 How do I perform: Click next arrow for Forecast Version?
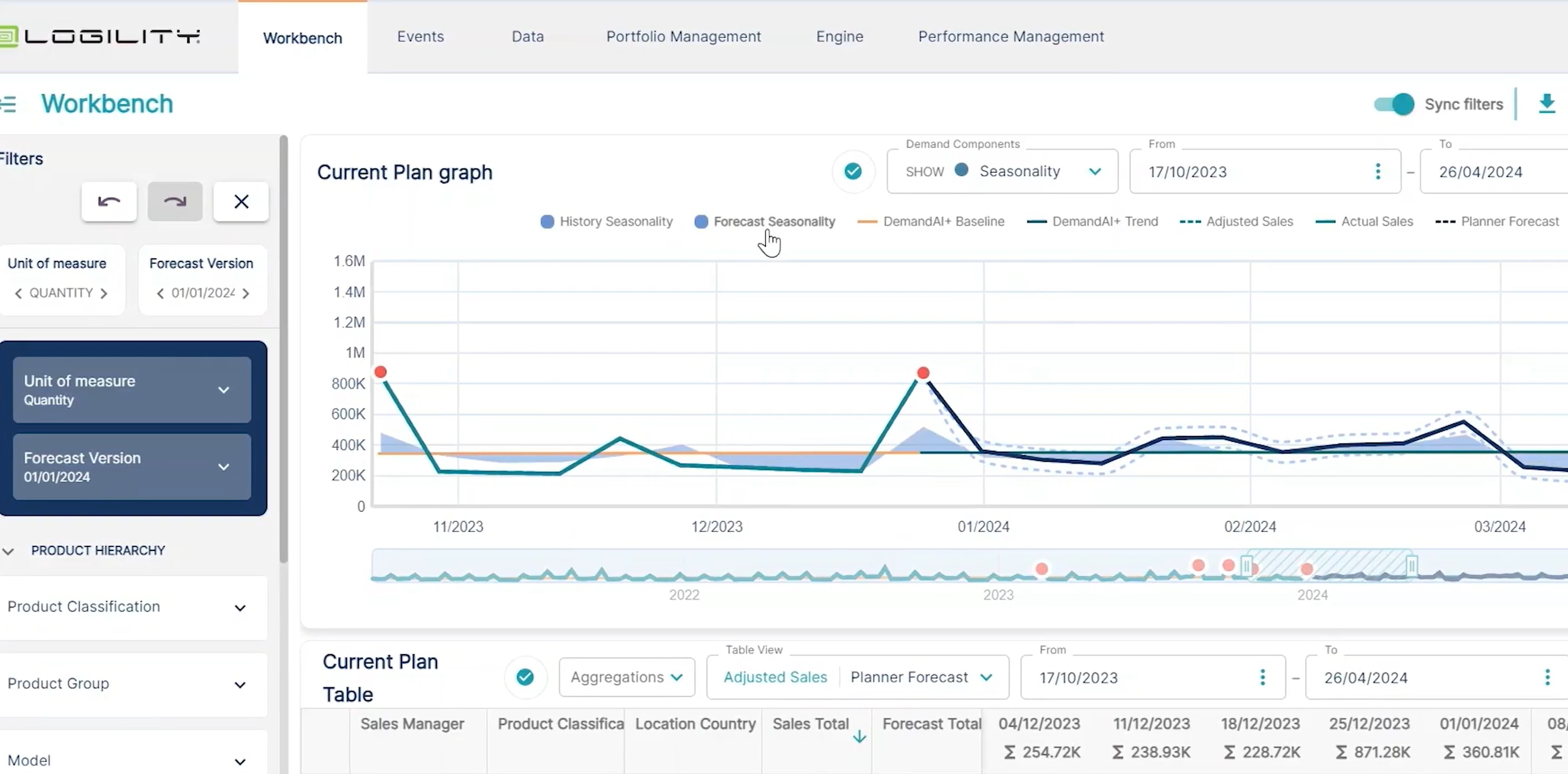click(246, 294)
